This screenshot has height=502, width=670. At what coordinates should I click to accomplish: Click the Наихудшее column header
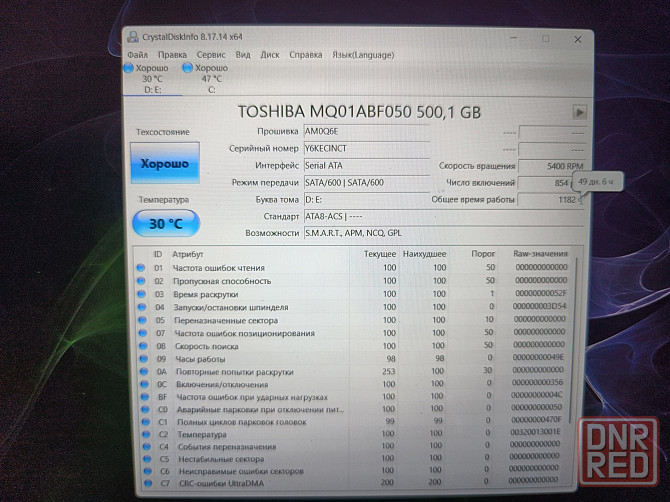click(x=424, y=254)
